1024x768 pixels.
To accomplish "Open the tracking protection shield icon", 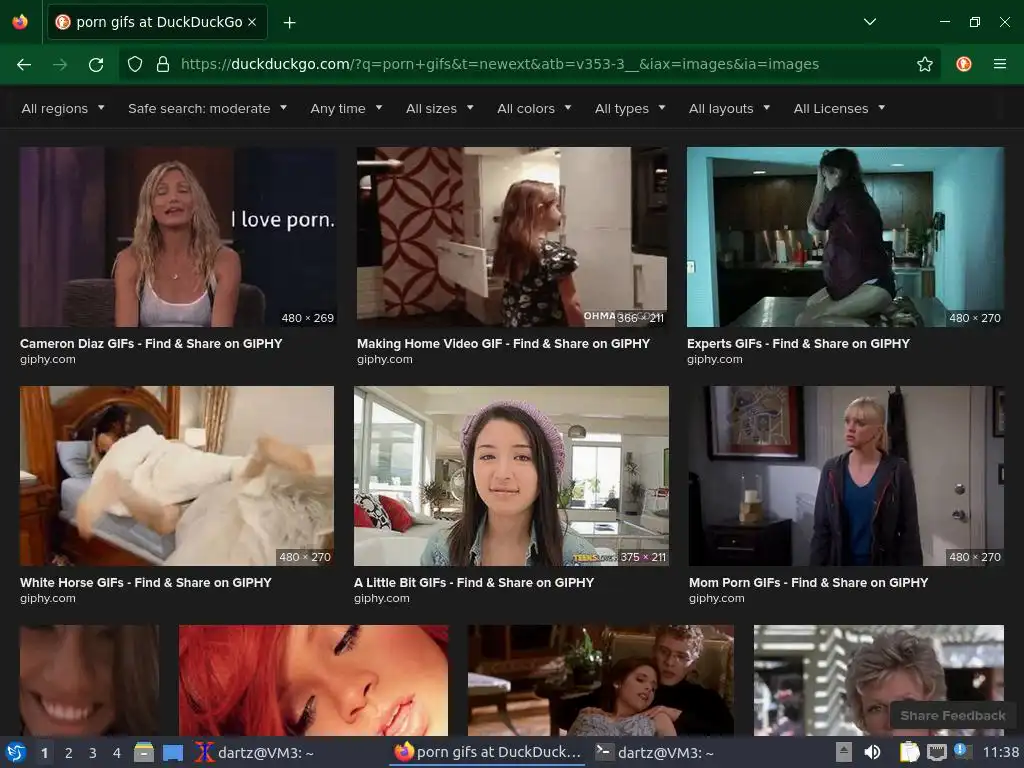I will click(x=135, y=64).
